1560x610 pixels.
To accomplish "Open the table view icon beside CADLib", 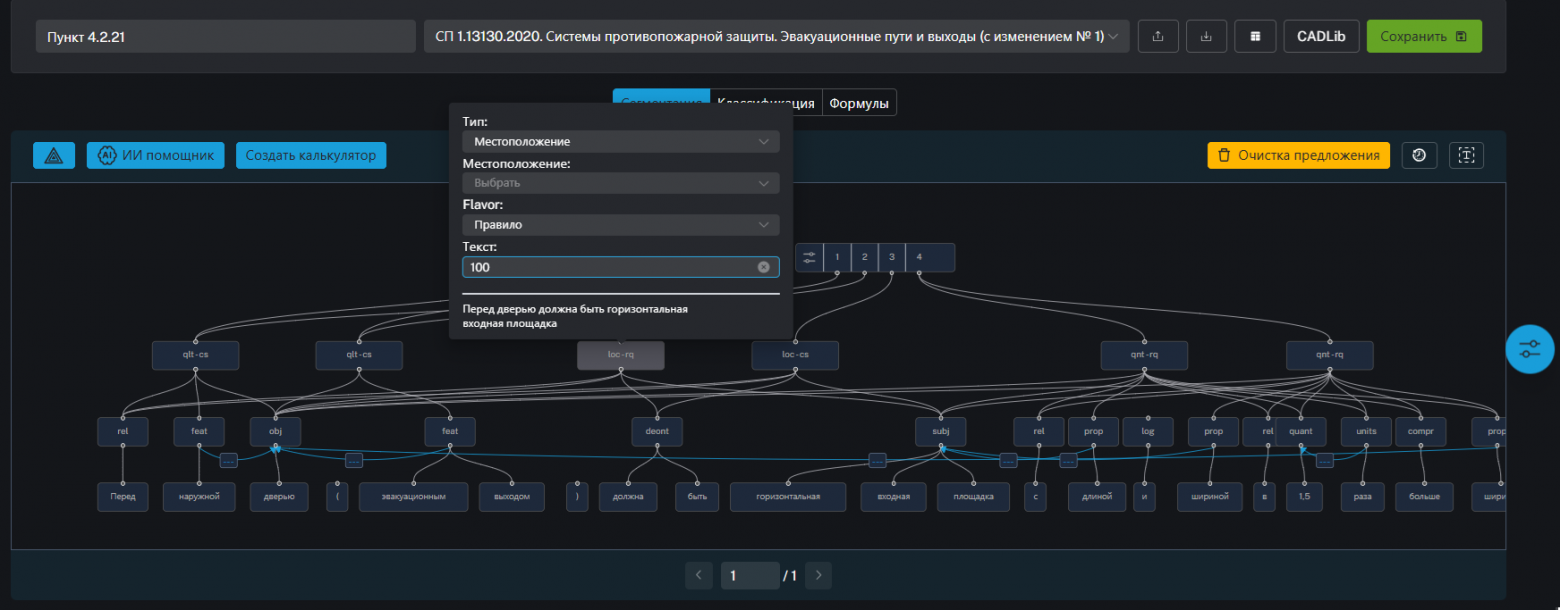I will coord(1255,36).
